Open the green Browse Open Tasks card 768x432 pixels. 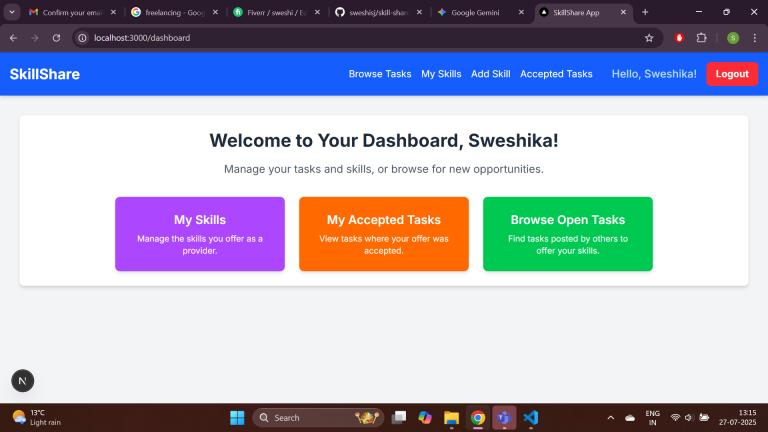coord(567,233)
